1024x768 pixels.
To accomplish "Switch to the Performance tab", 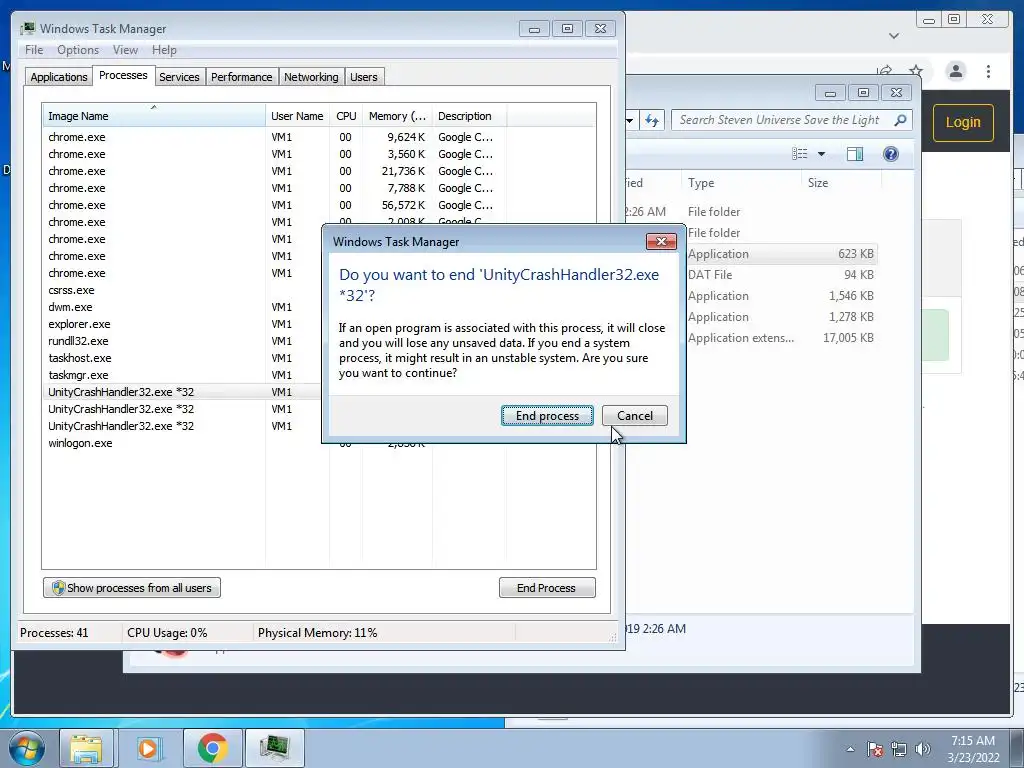I will 242,77.
